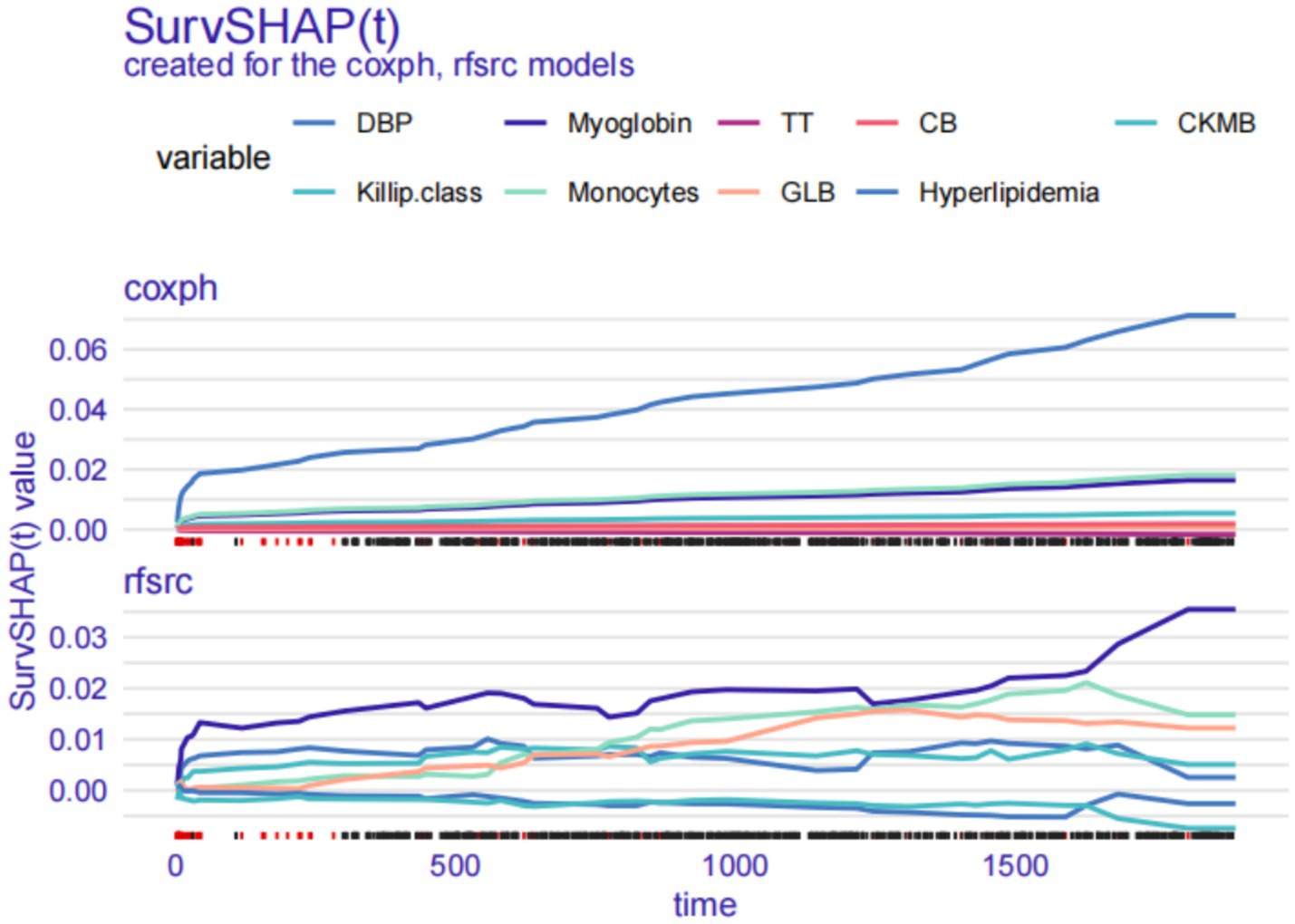Click the 0.00 tick in coxph panel

78,529
